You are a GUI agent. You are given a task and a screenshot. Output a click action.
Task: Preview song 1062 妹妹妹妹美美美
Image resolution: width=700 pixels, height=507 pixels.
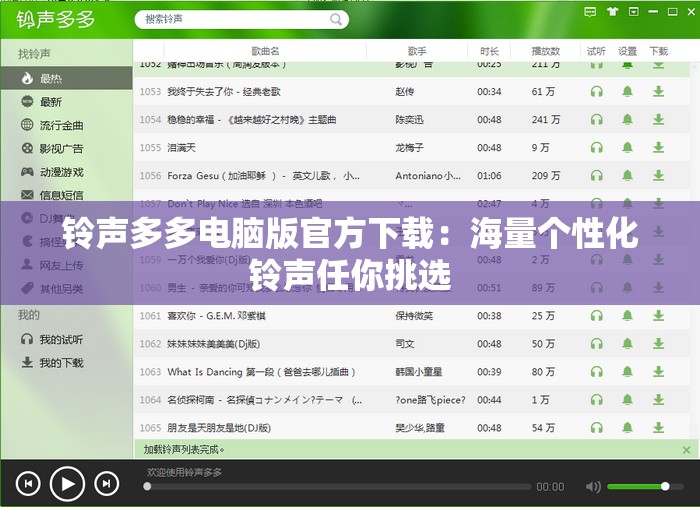pyautogui.click(x=596, y=344)
